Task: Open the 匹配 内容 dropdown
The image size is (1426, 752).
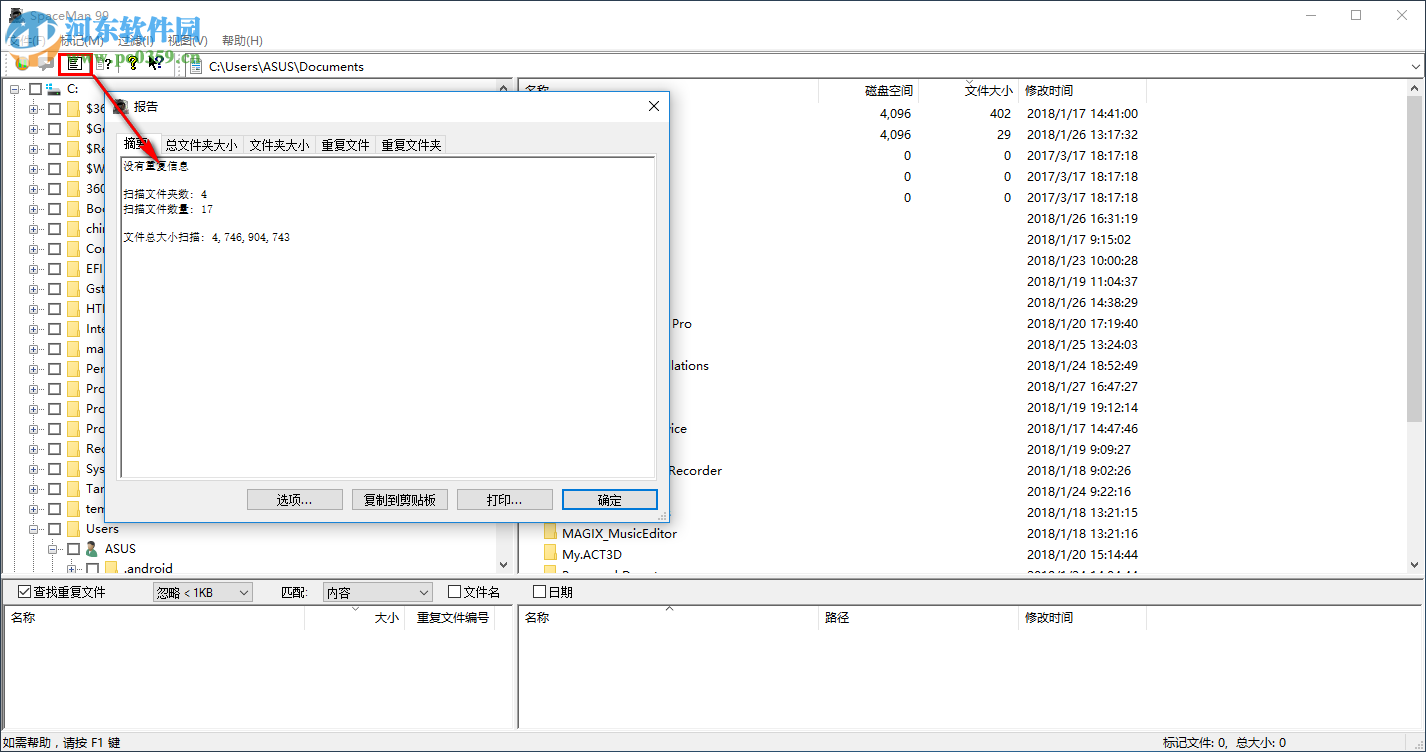Action: [378, 593]
